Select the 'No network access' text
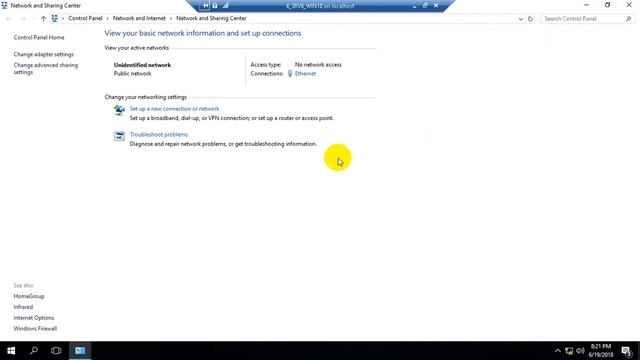This screenshot has width=640, height=360. tap(318, 64)
